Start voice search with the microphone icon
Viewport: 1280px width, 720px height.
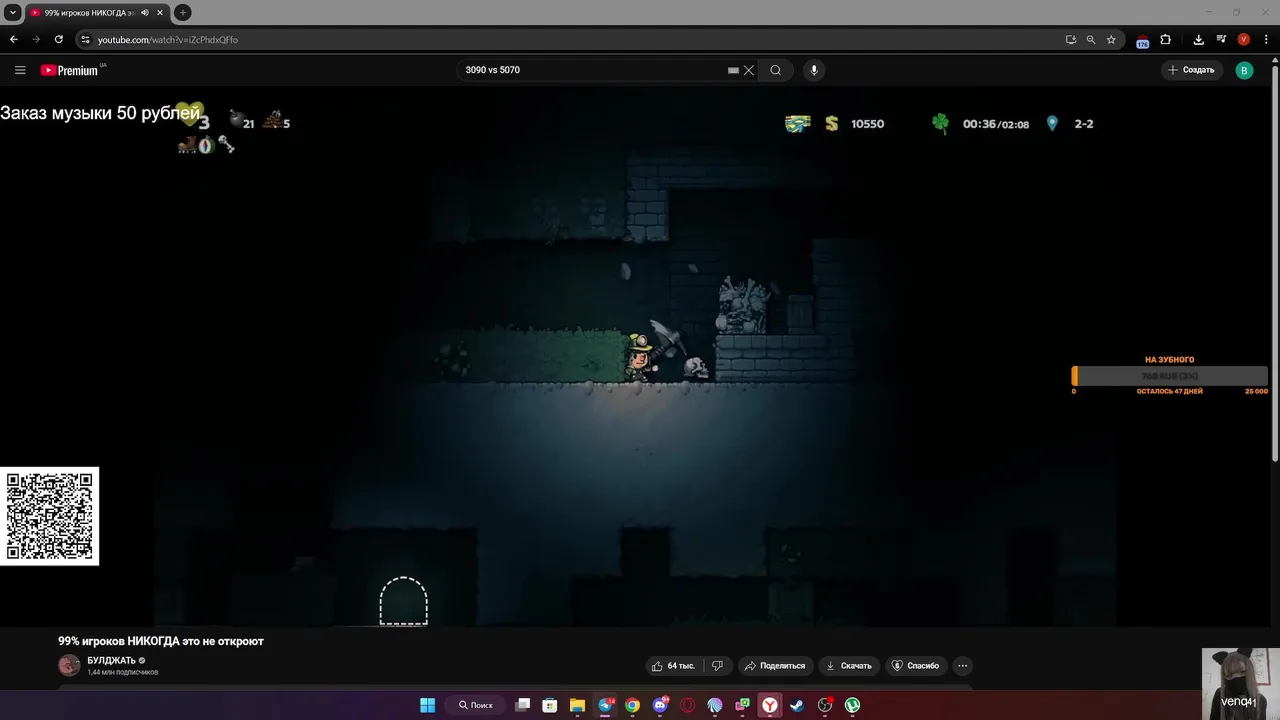point(814,70)
